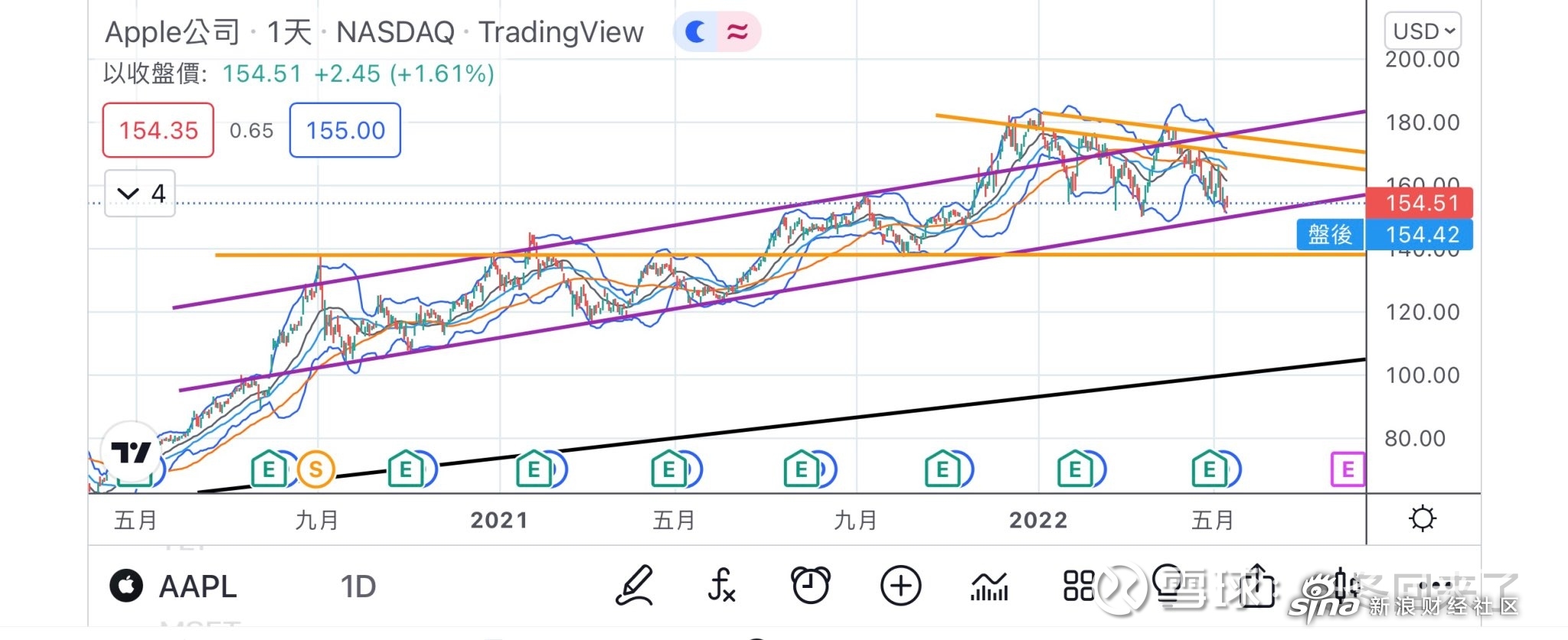Select the horizontal orange support line

pos(790,255)
